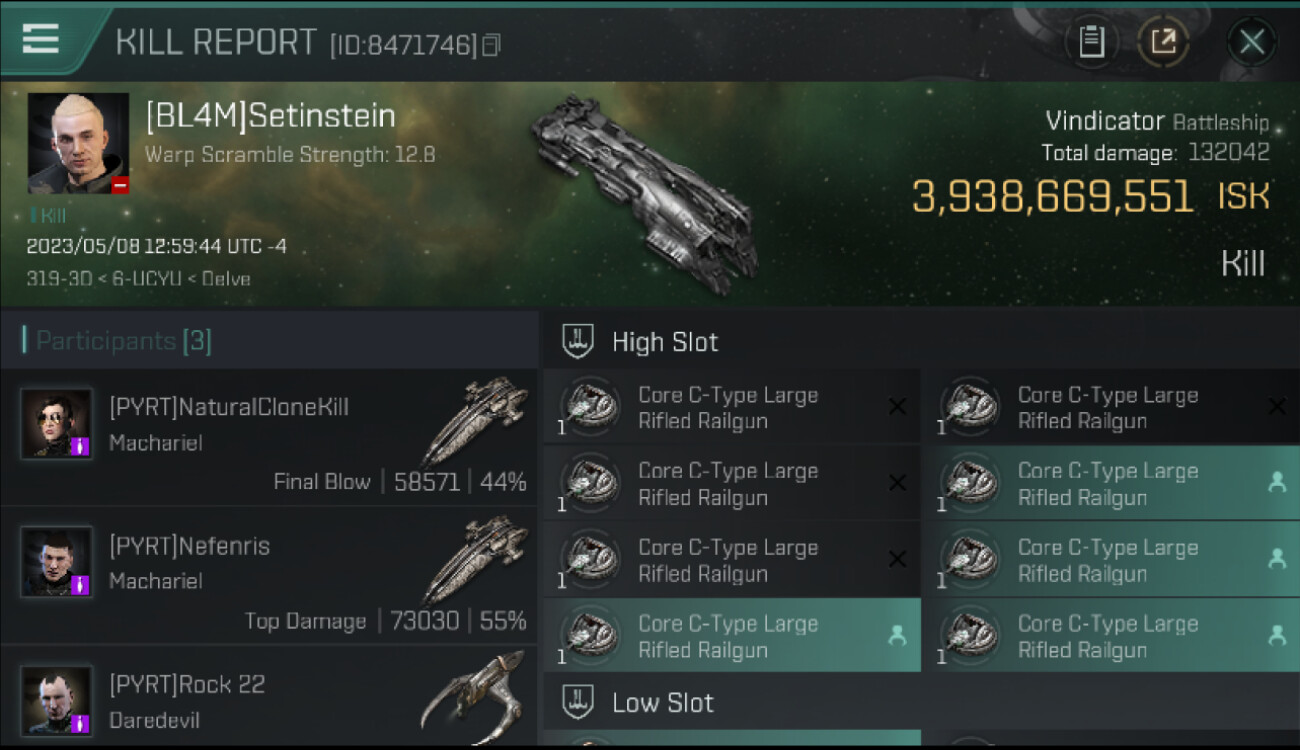Copy the kill report ID icon
Screen dimensions: 1300x750
[491, 45]
